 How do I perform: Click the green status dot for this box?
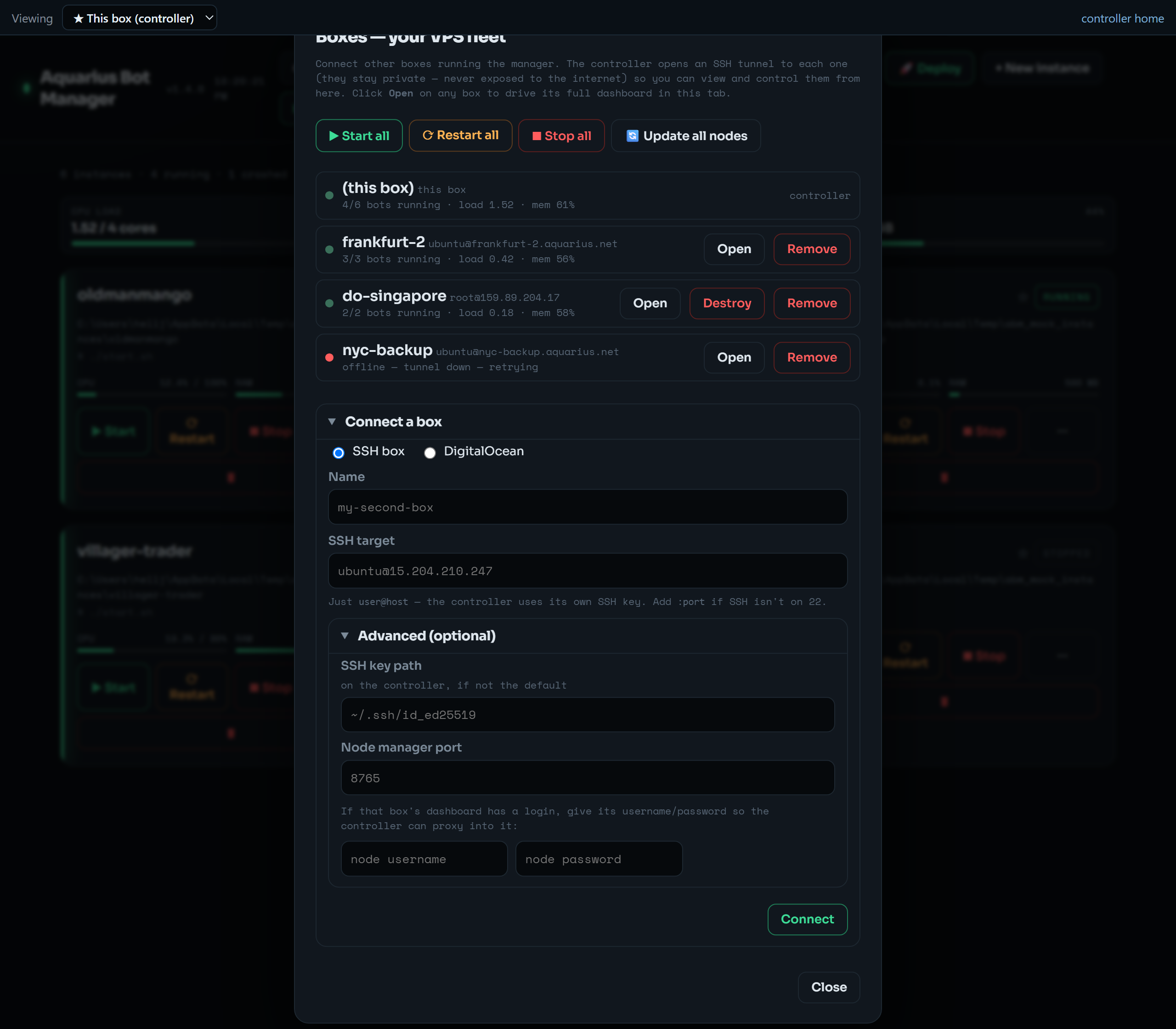329,195
